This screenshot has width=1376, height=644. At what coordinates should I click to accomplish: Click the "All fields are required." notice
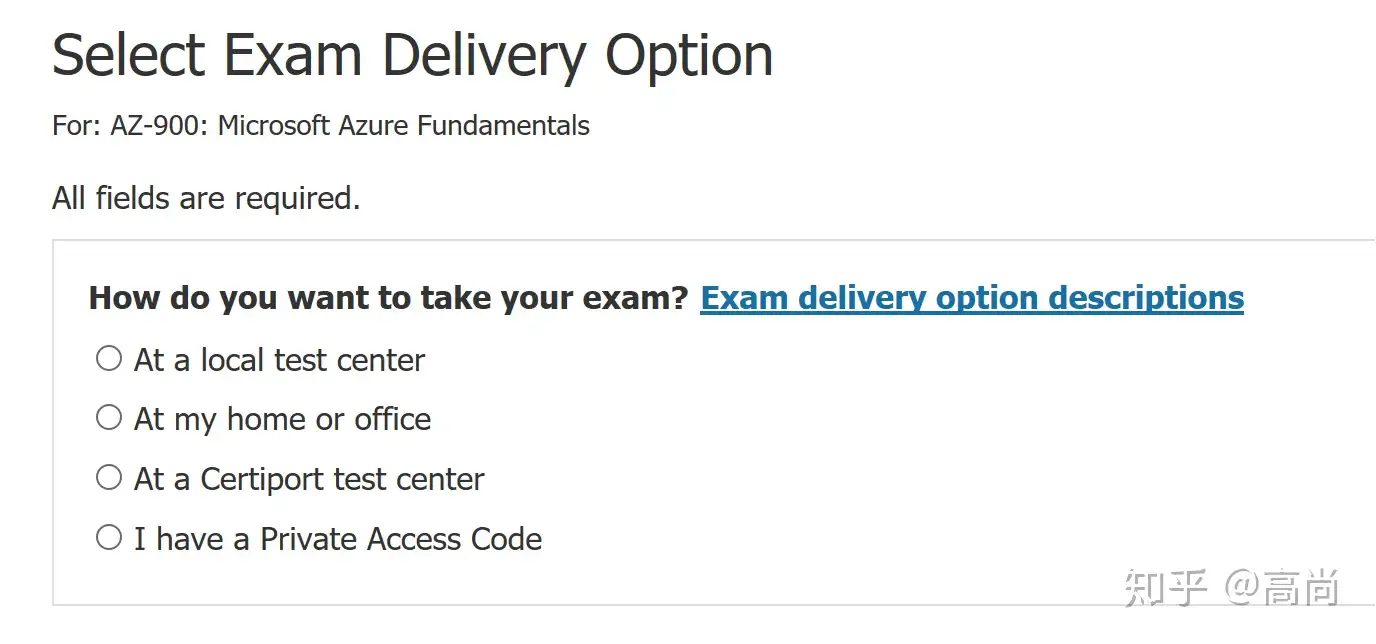[x=206, y=198]
